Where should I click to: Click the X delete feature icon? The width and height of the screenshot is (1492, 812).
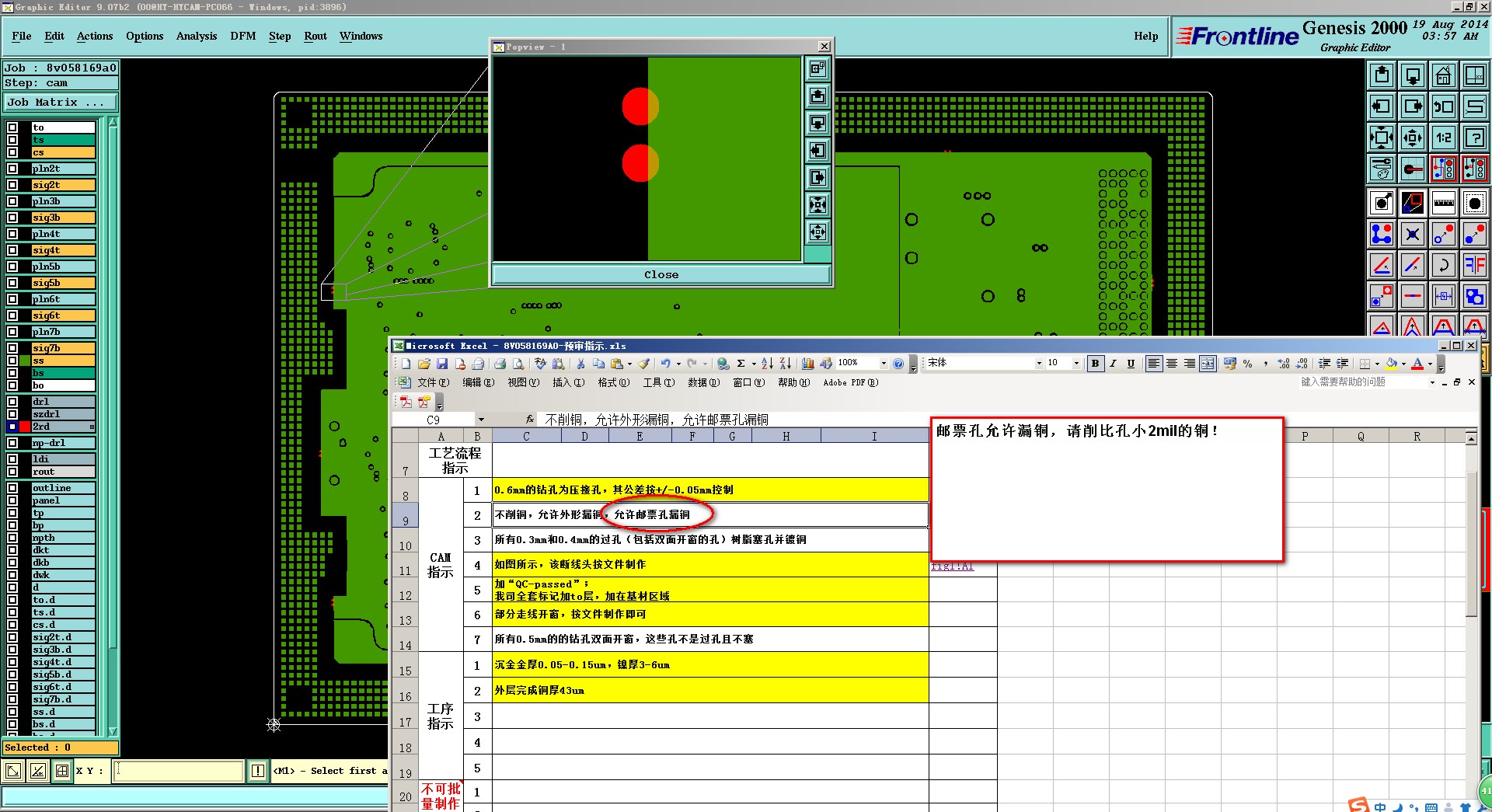(x=1413, y=234)
